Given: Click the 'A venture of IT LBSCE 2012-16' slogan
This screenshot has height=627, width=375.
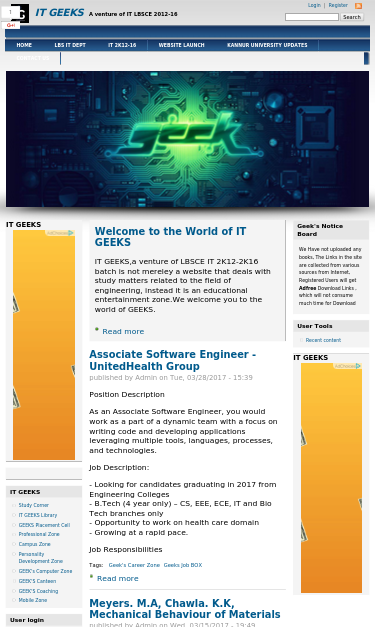Looking at the screenshot, I should tap(133, 14).
